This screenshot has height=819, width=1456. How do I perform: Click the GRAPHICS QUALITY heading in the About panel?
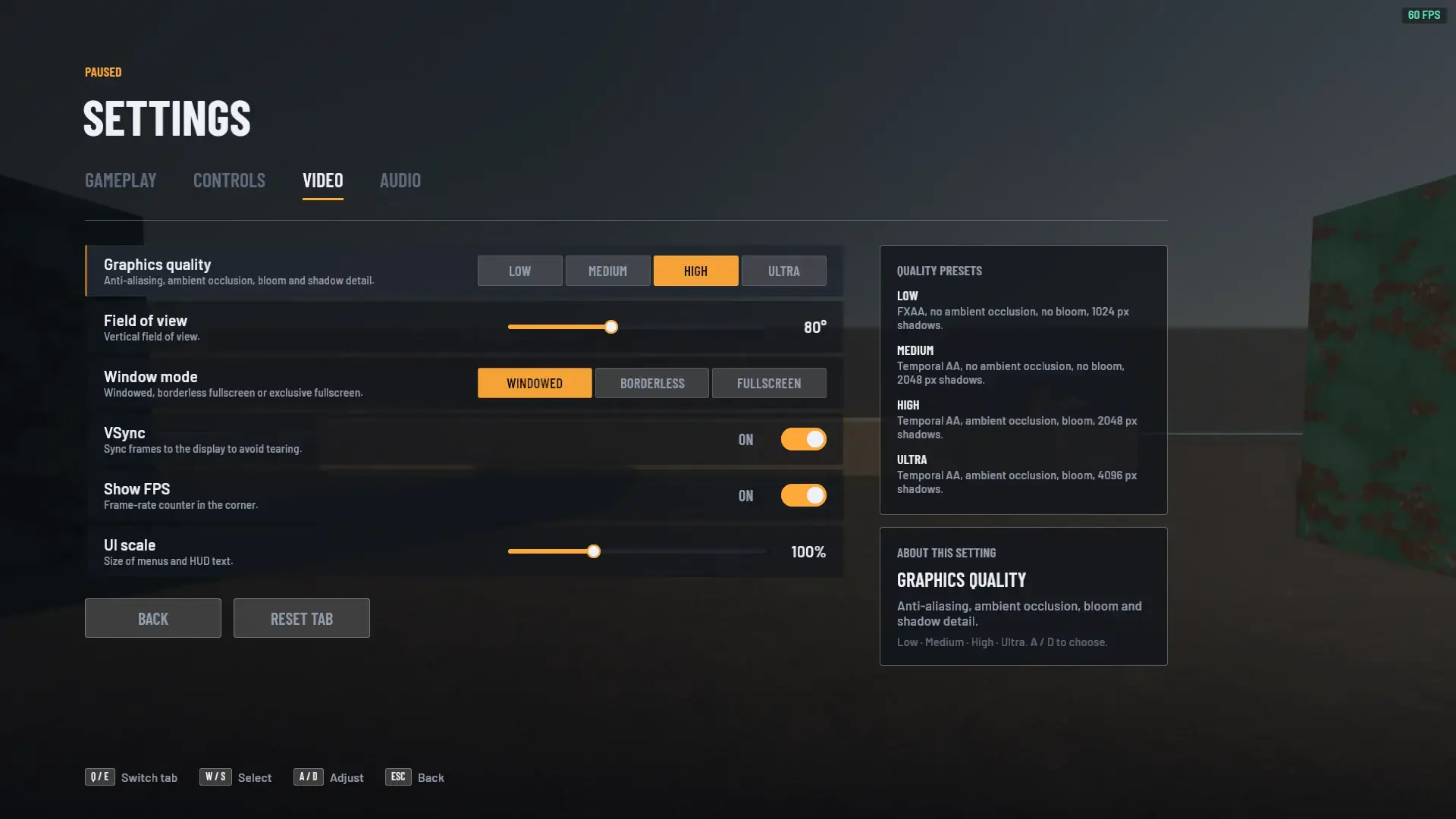coord(962,579)
